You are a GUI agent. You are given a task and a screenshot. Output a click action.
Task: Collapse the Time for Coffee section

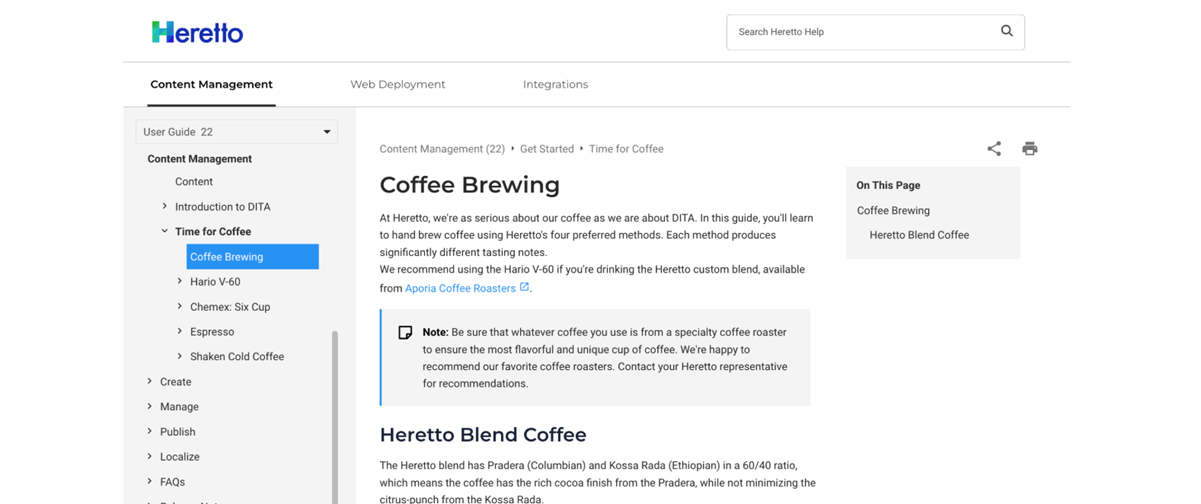click(x=165, y=232)
